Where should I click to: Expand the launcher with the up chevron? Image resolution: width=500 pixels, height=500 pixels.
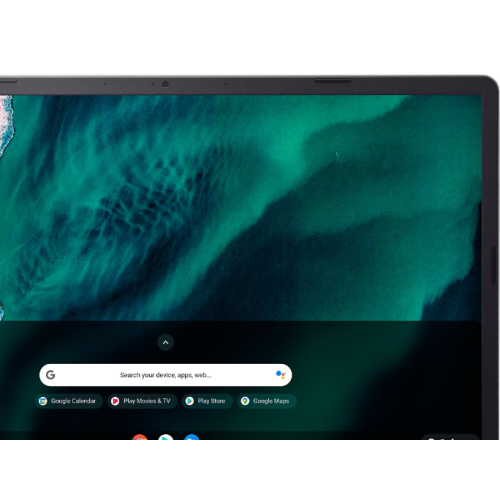(166, 342)
